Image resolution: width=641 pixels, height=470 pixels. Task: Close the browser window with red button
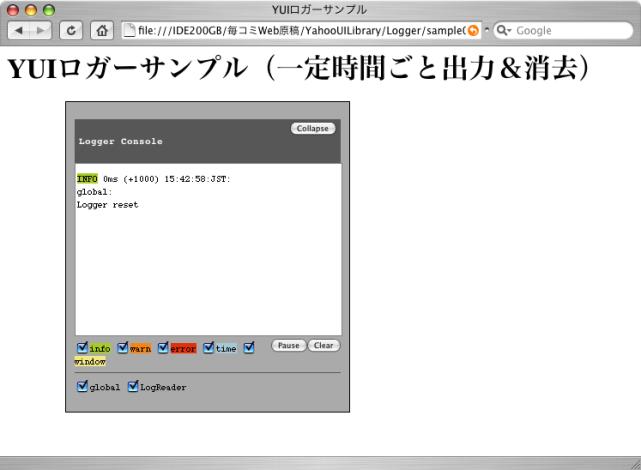point(13,10)
